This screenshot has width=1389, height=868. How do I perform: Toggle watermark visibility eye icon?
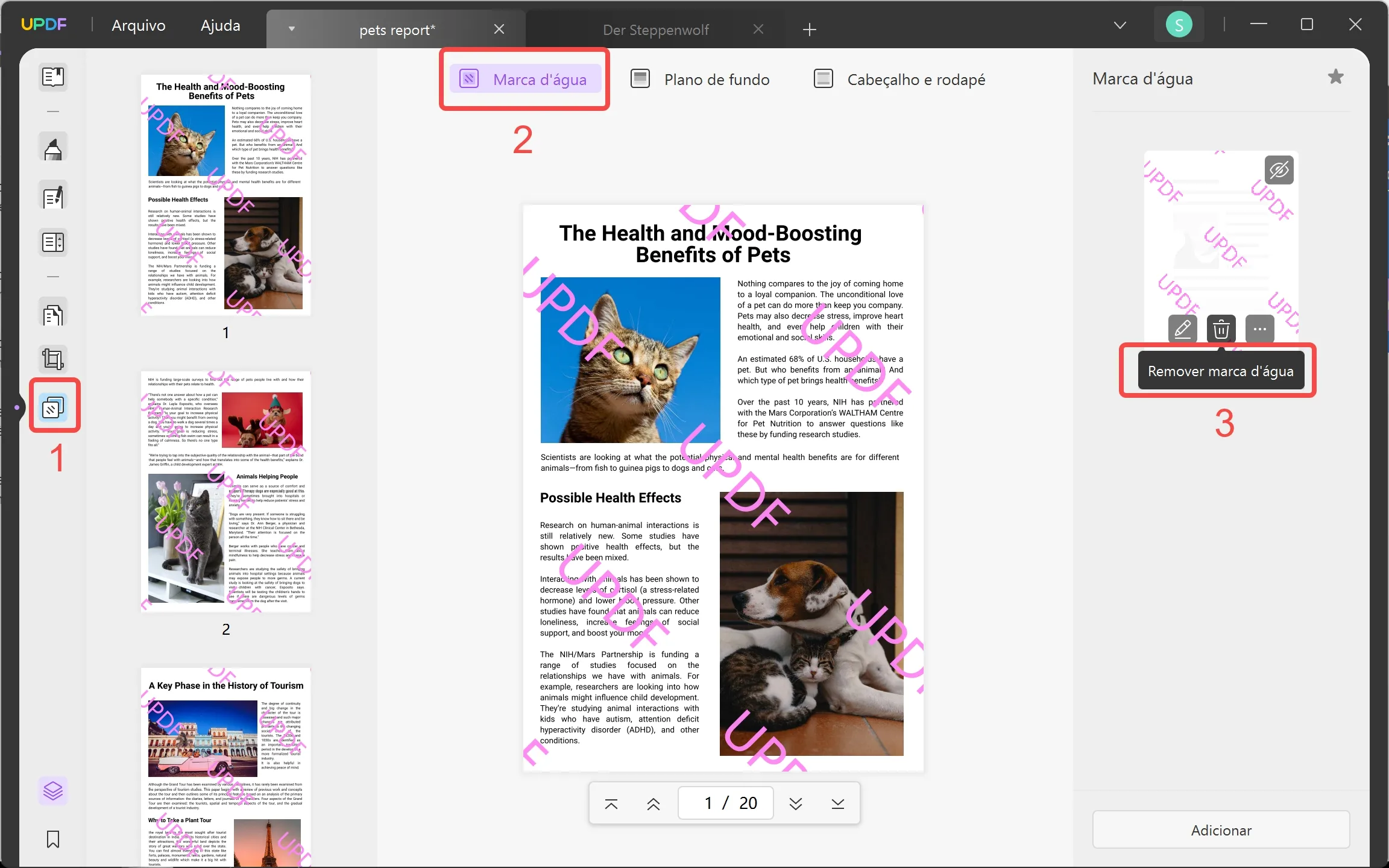click(1279, 170)
